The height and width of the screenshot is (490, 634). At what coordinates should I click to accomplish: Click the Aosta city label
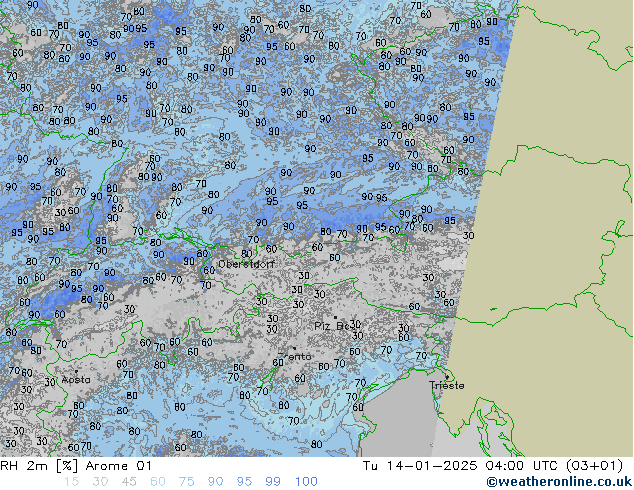coord(76,380)
